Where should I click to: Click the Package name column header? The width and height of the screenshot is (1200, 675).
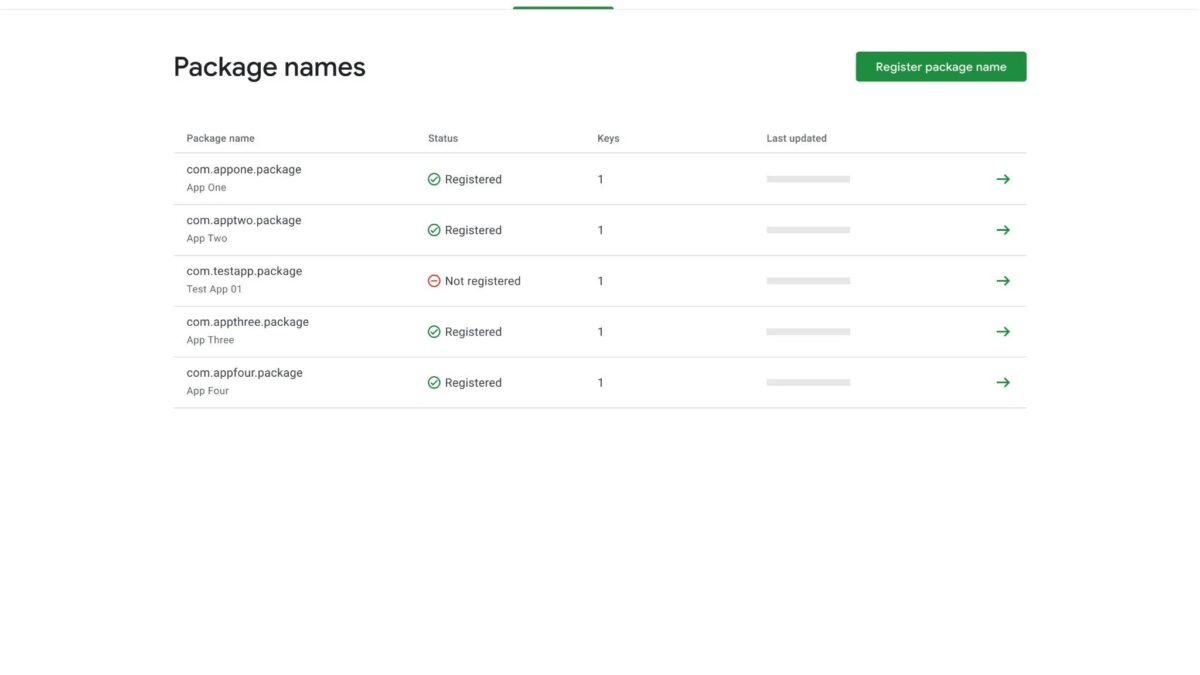coord(220,138)
